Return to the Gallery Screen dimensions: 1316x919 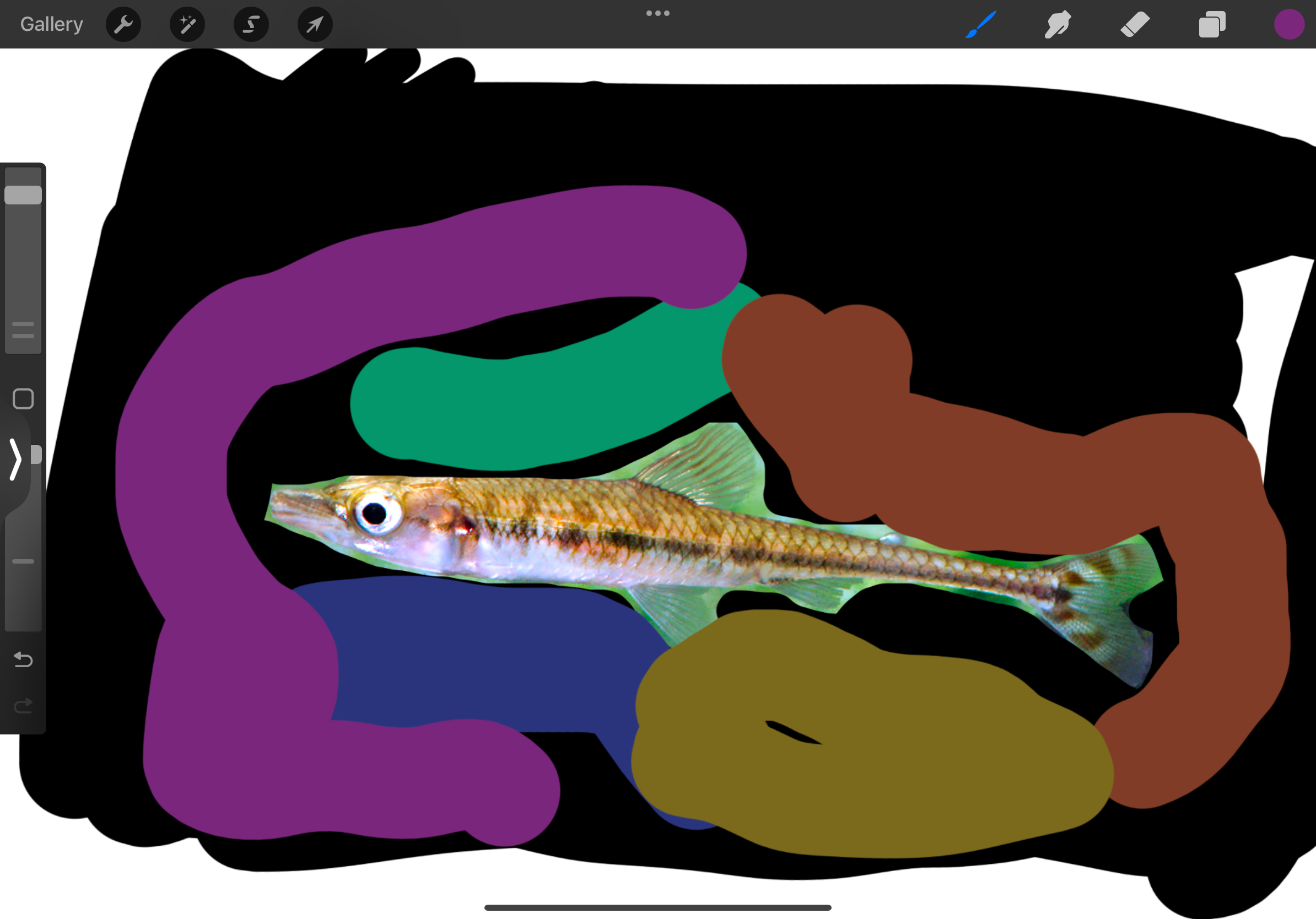coord(52,24)
